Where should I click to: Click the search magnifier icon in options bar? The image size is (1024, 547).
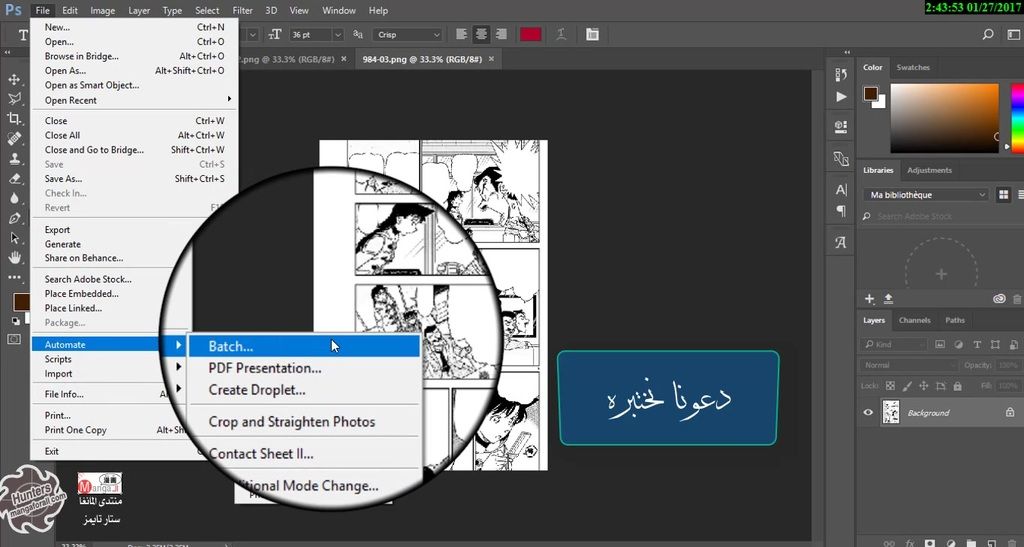point(987,35)
